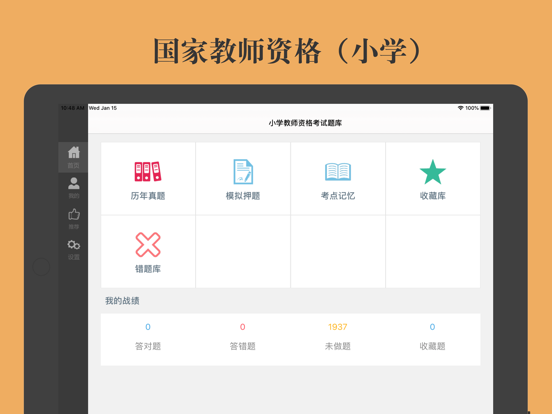Click the 答错题 label
The width and height of the screenshot is (552, 414).
243,346
